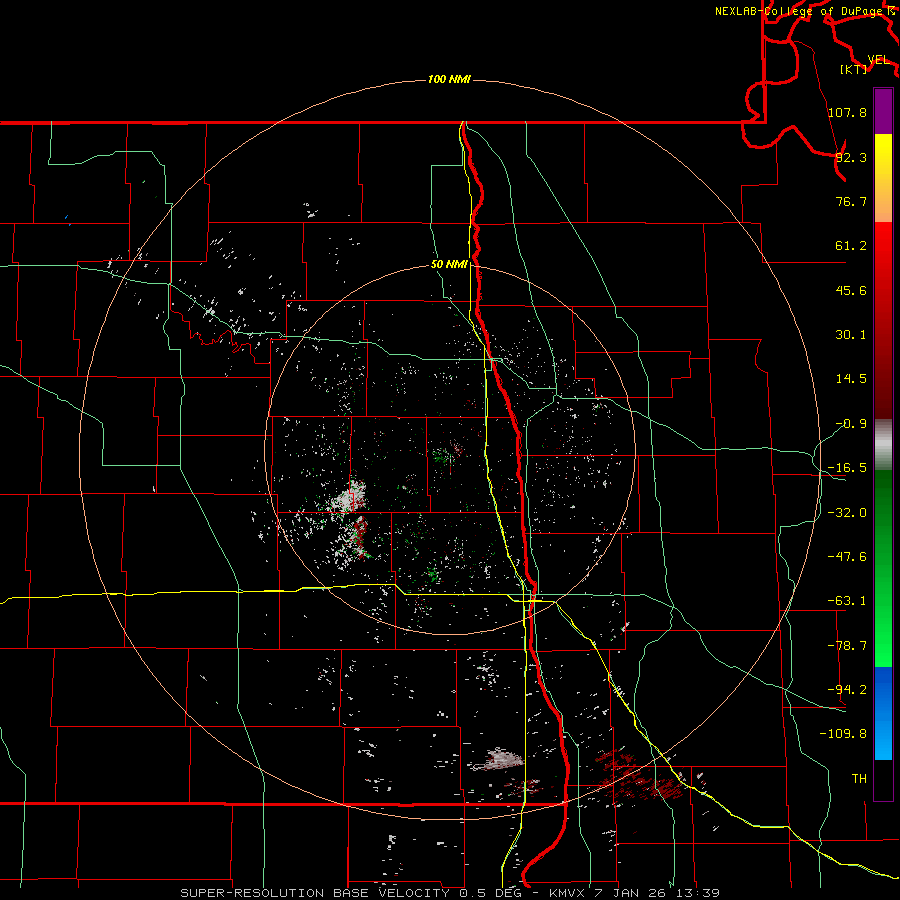Select the -16.5 velocity scale value
900x900 pixels.
(847, 468)
